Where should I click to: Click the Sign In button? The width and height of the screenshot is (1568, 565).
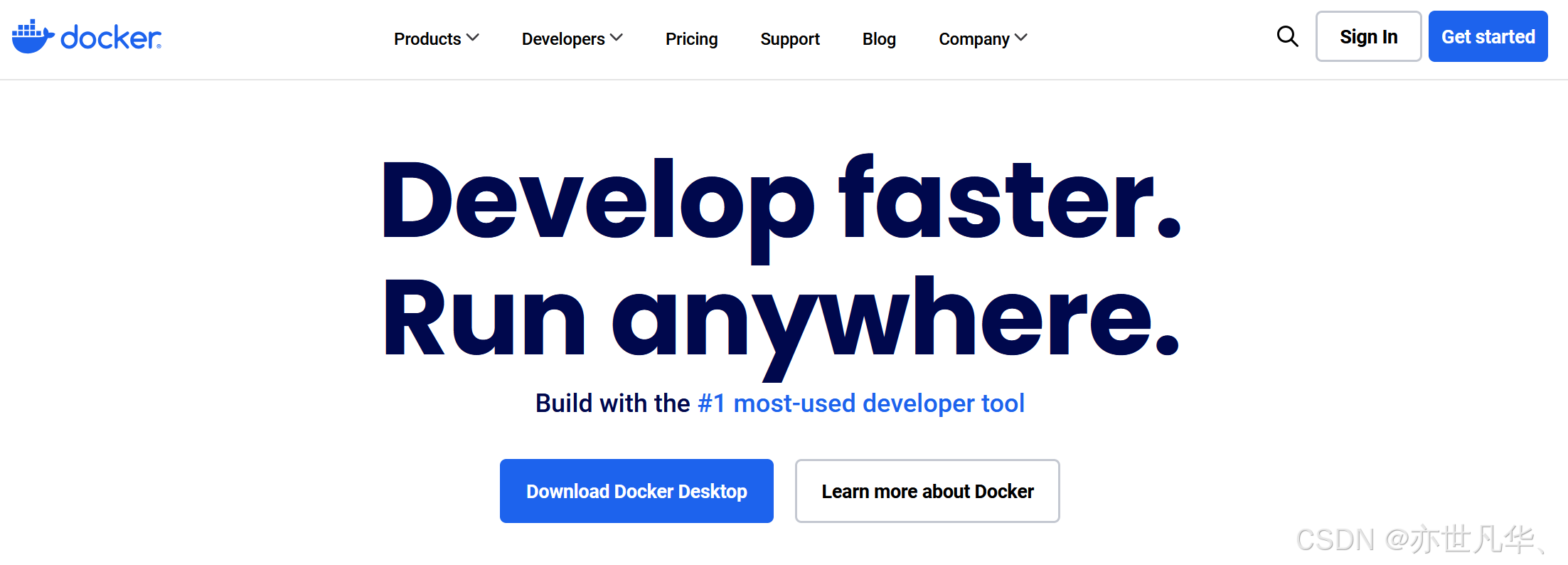[x=1368, y=36]
